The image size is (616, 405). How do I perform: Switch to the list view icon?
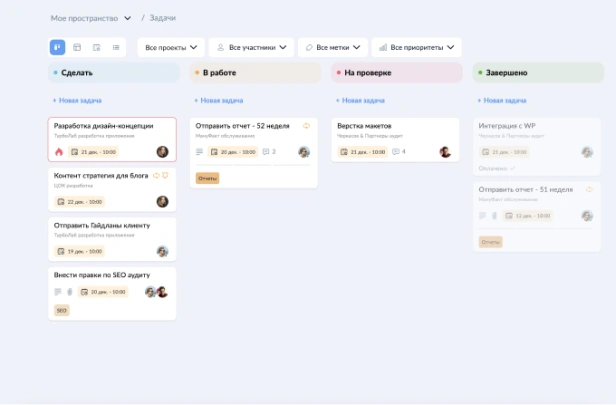pos(116,47)
